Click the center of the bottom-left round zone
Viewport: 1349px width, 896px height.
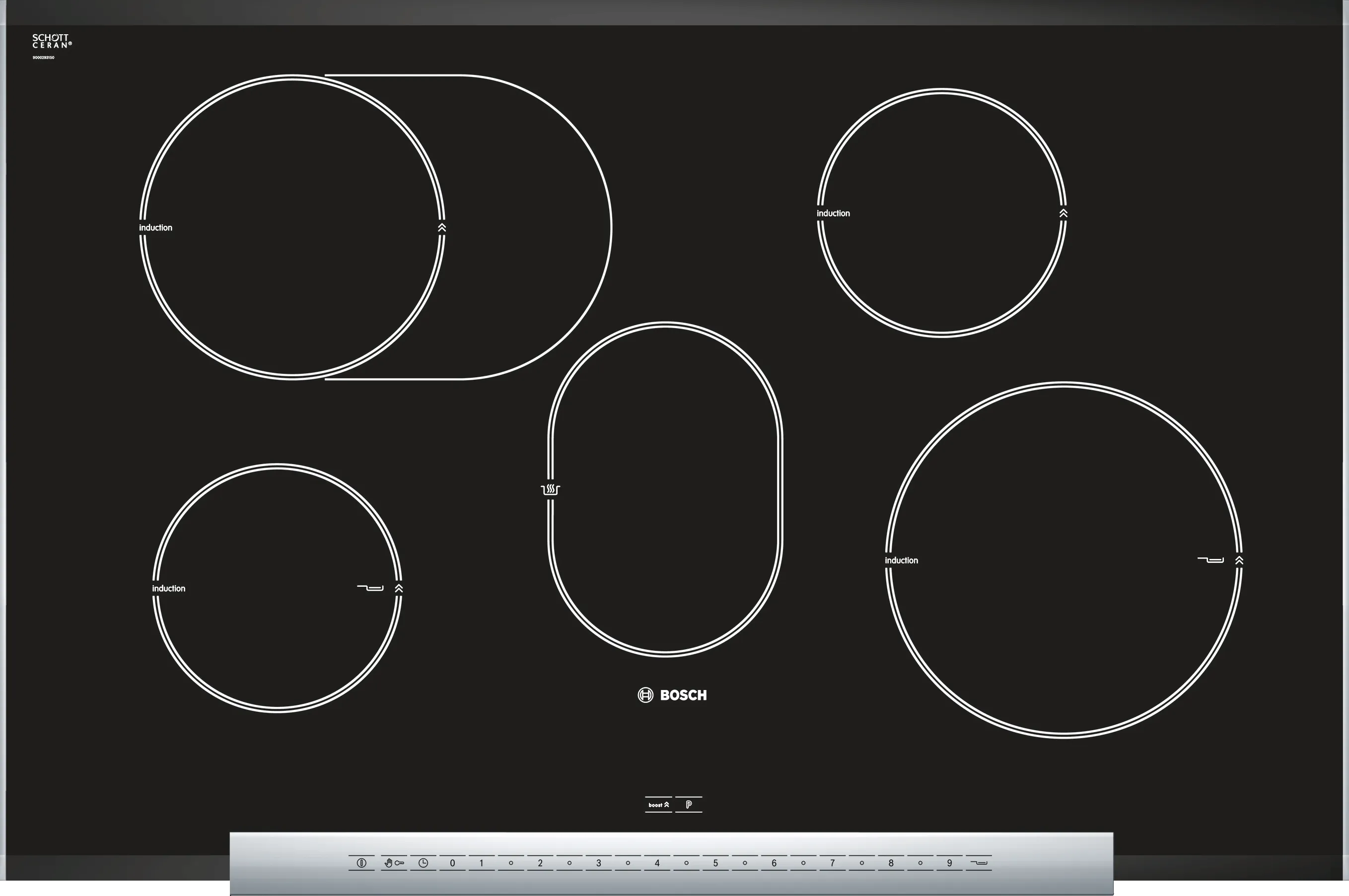coord(277,588)
